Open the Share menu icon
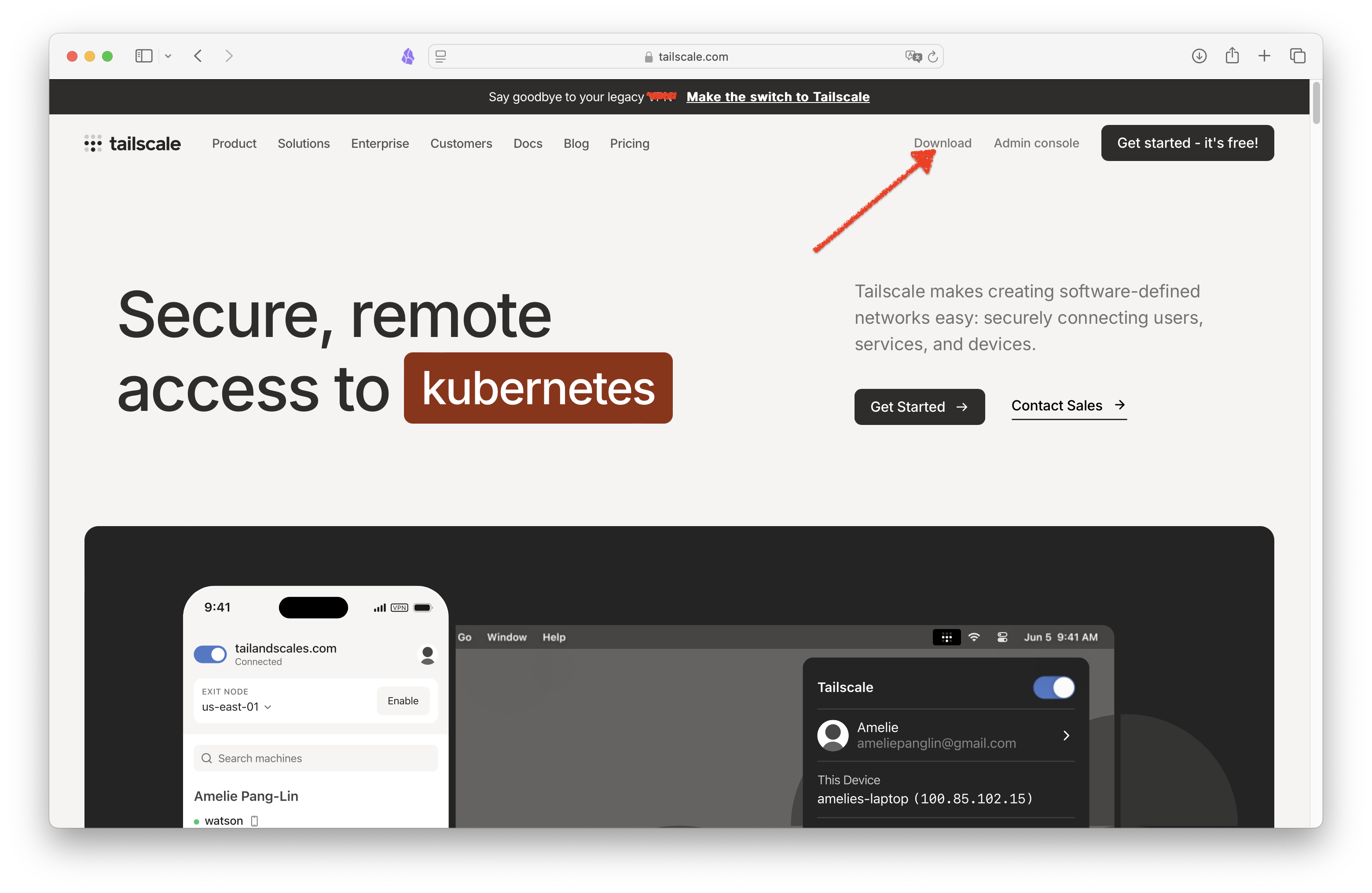This screenshot has width=1372, height=893. [x=1232, y=55]
